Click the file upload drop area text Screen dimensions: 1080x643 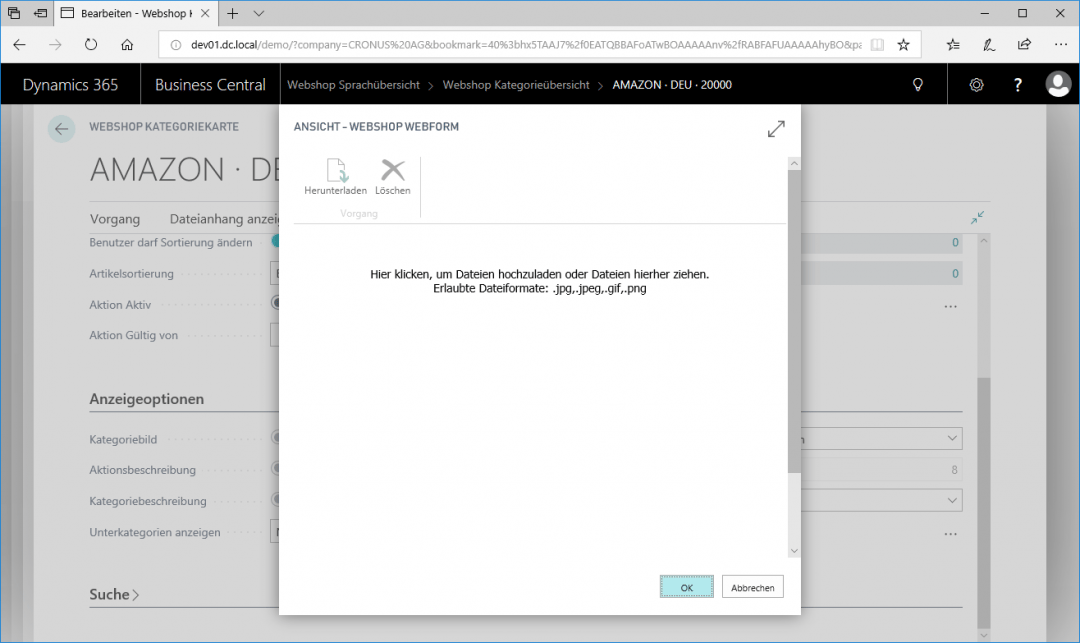pyautogui.click(x=539, y=281)
